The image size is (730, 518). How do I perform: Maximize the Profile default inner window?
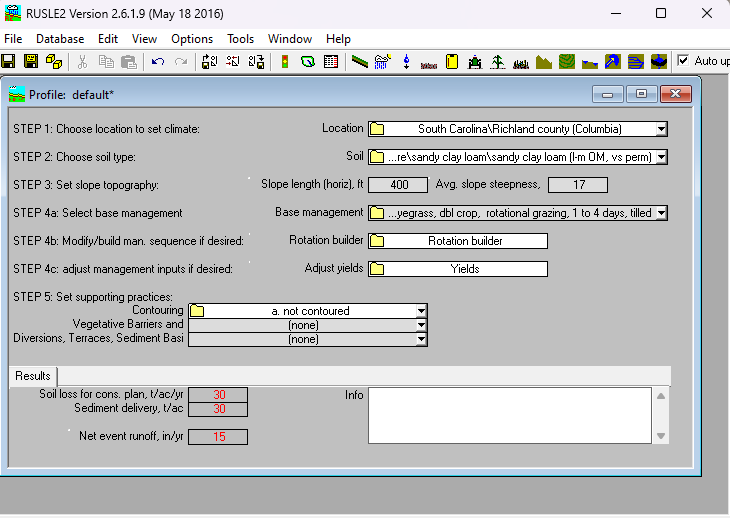click(x=642, y=94)
